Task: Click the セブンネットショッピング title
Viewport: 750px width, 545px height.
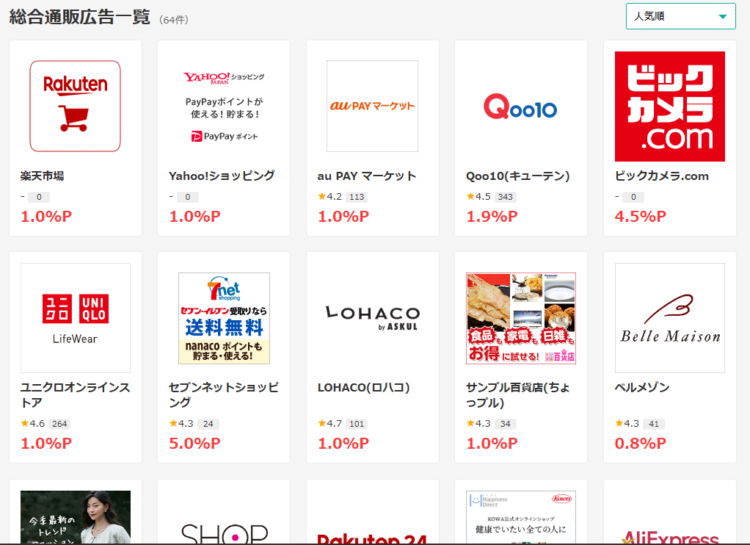Action: pyautogui.click(x=223, y=395)
